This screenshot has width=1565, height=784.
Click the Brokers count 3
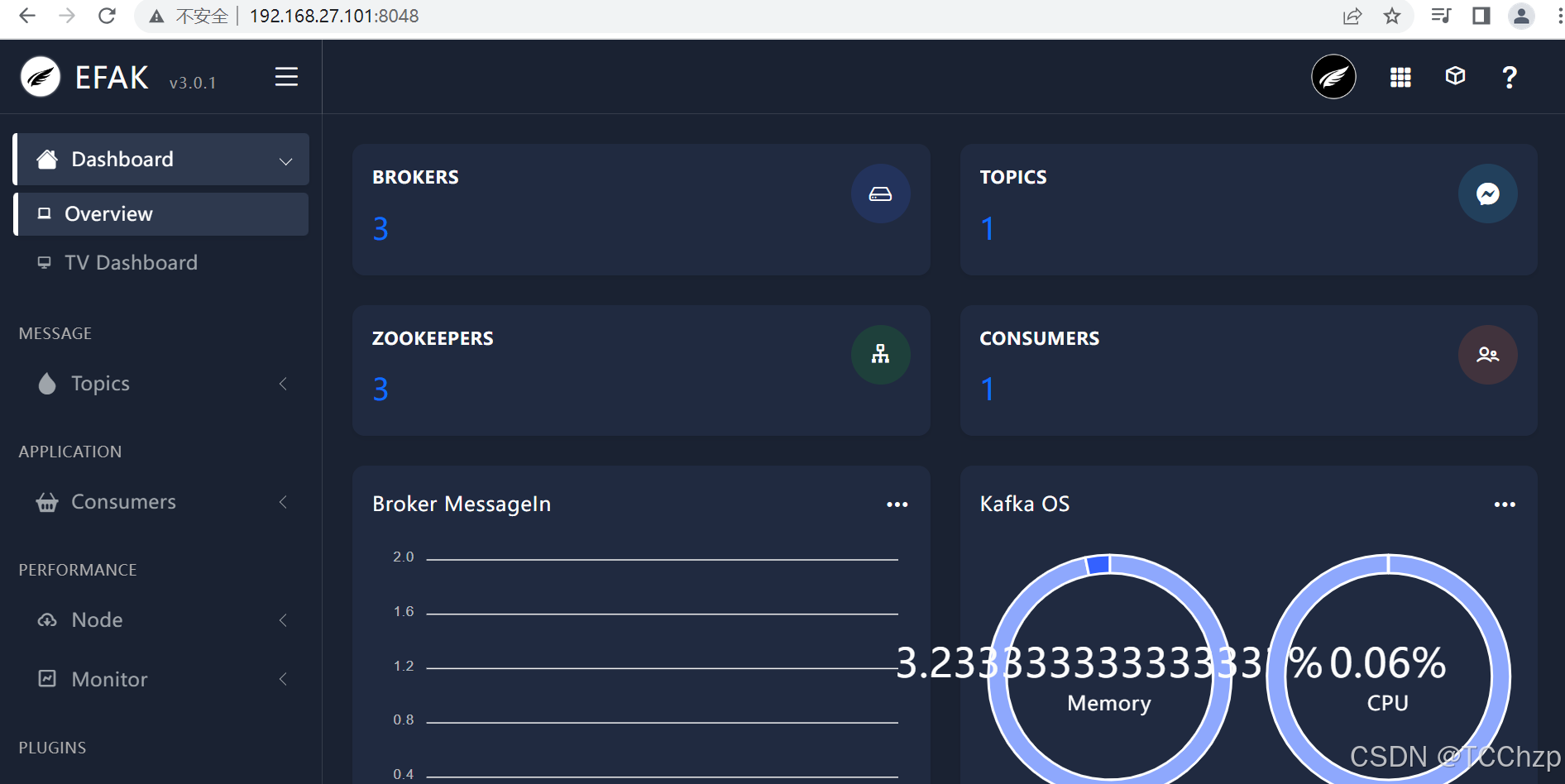point(380,229)
